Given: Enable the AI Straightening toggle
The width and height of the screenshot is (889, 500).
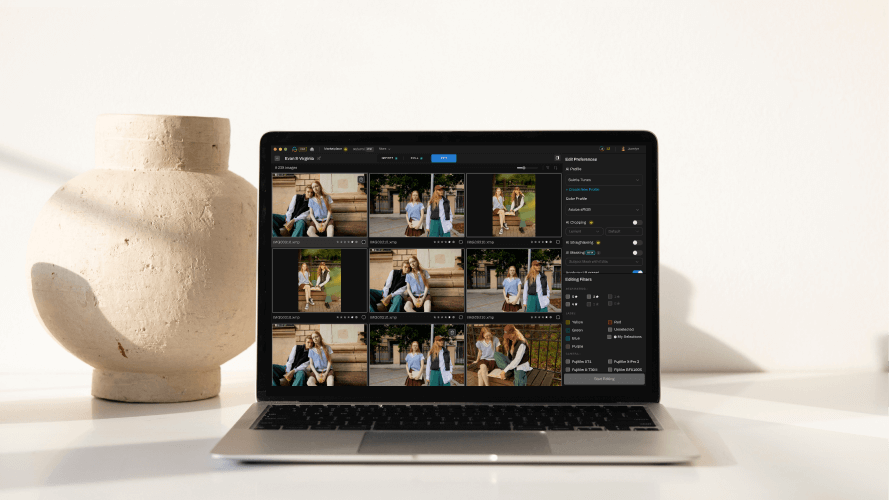Looking at the screenshot, I should 636,242.
